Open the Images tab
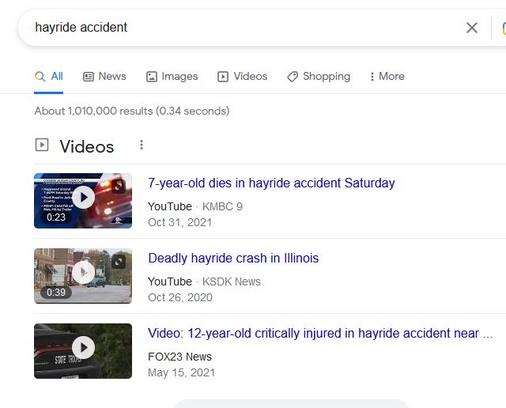The width and height of the screenshot is (506, 408). pyautogui.click(x=172, y=76)
